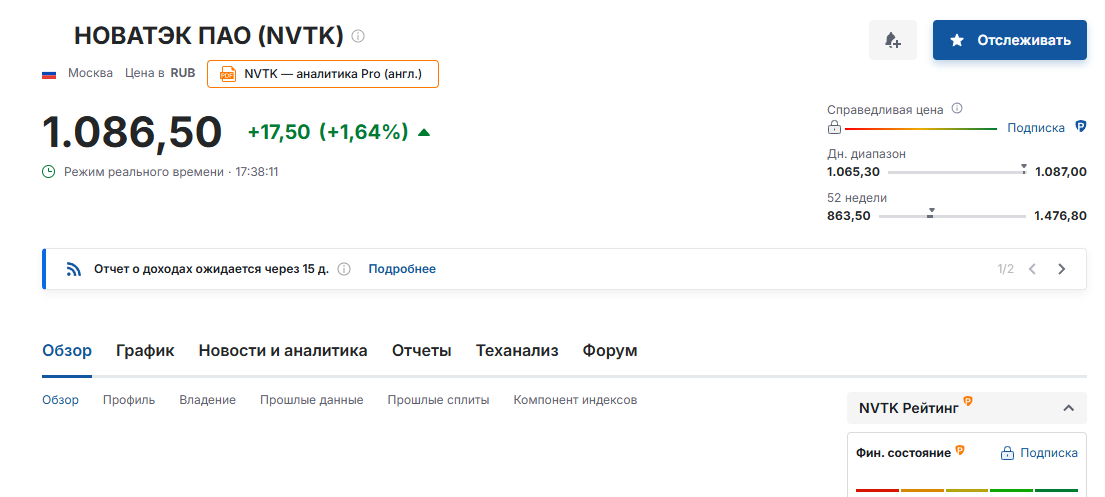Open the Профиль sub-tab
Viewport: 1105px width, 497px height.
point(129,400)
